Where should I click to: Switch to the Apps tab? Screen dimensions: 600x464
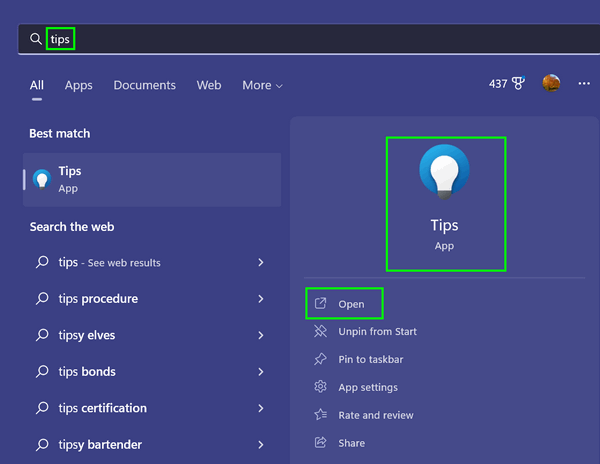coord(78,85)
